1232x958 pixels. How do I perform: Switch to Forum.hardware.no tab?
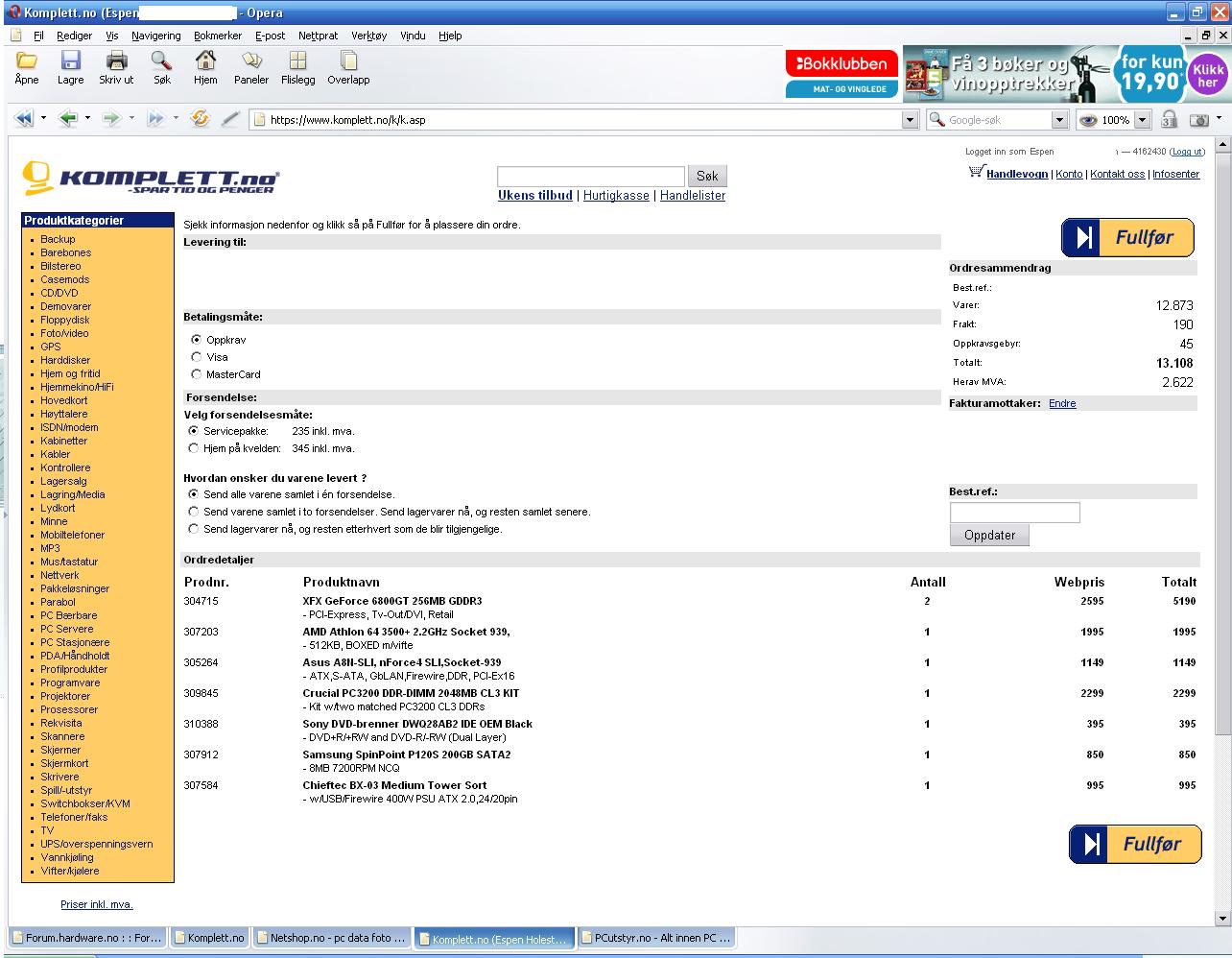click(x=87, y=938)
